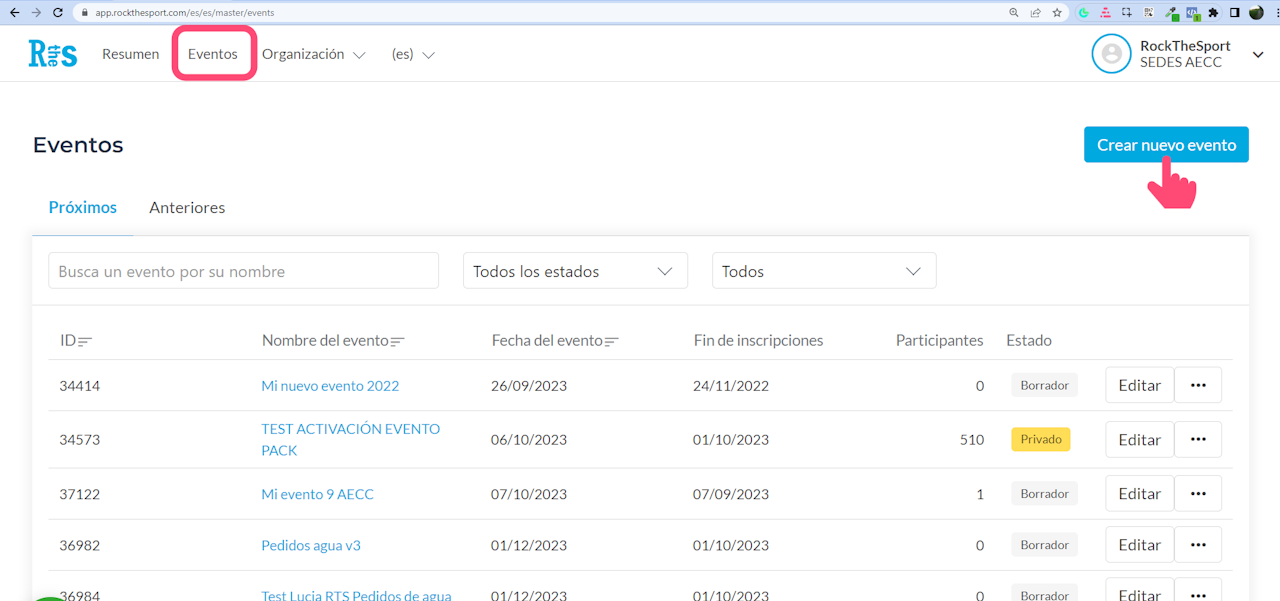
Task: Click Borrador badge for event 34414
Action: (1044, 385)
